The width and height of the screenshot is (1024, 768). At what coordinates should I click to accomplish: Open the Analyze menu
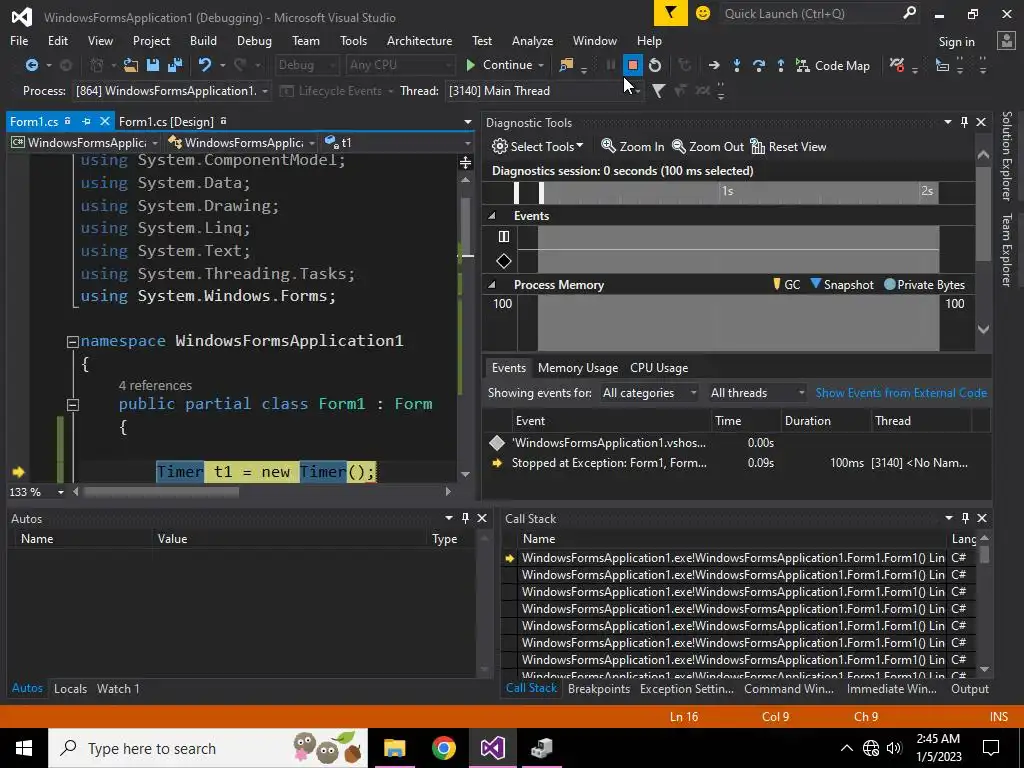tap(532, 40)
